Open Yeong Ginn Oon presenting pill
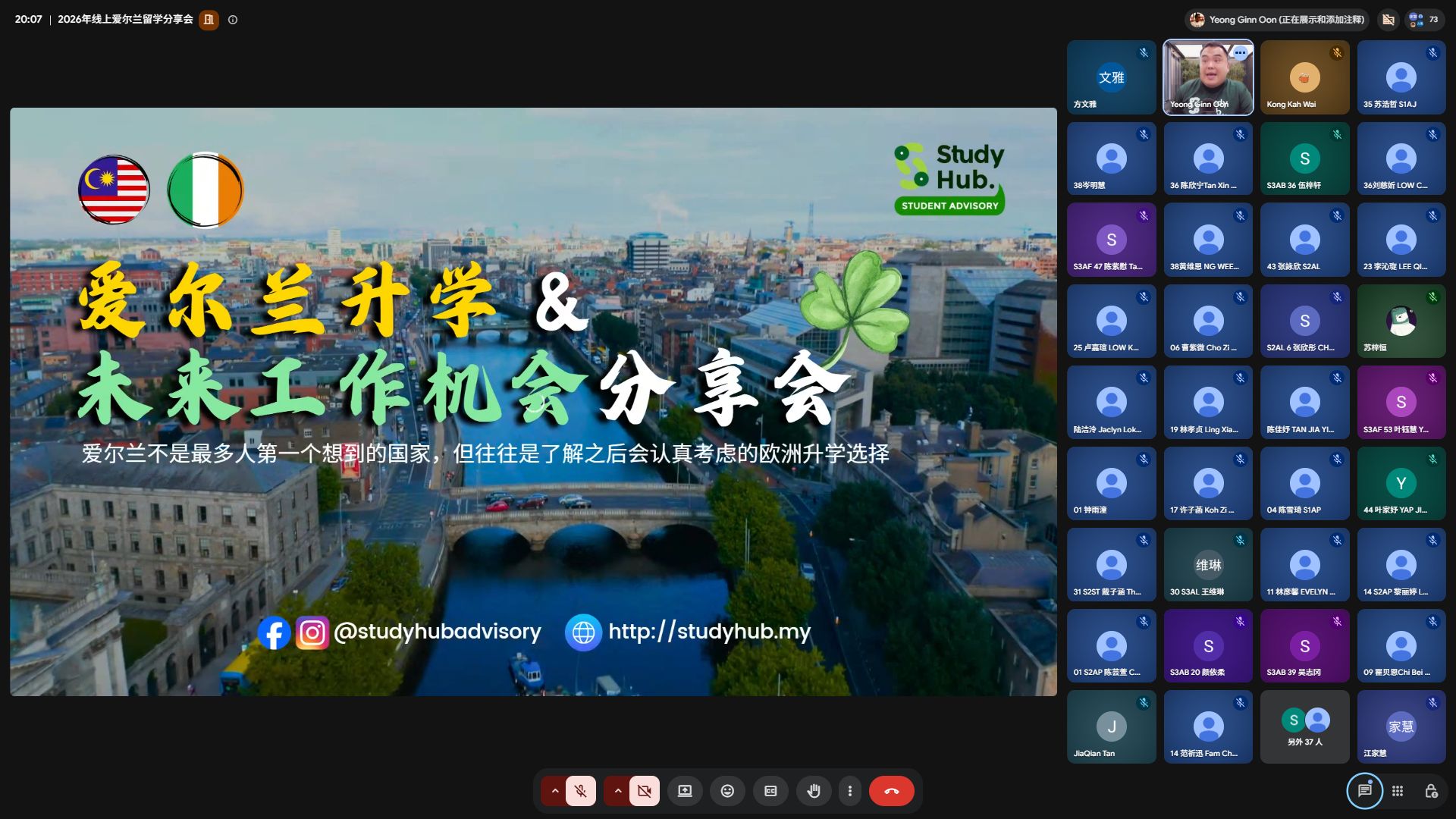Screen dimensions: 1456x819 1277,20
